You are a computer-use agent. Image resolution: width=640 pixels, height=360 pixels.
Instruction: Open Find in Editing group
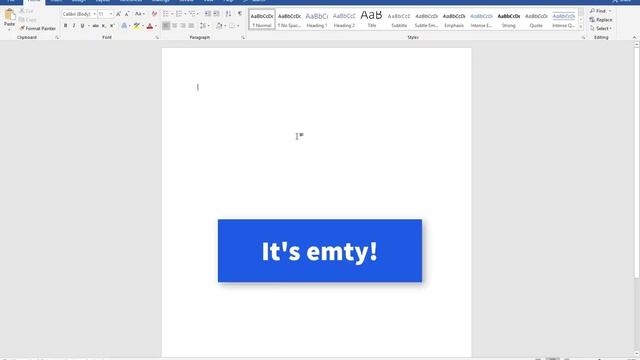pyautogui.click(x=600, y=11)
